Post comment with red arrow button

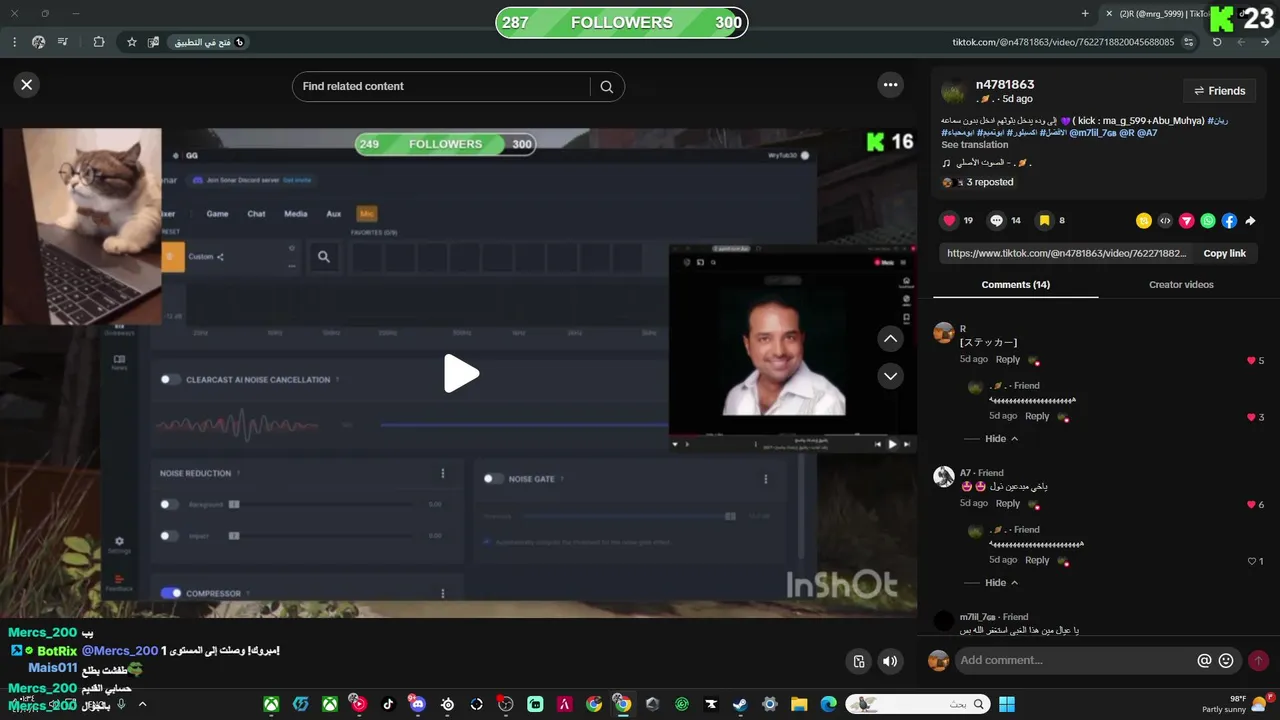click(1258, 661)
